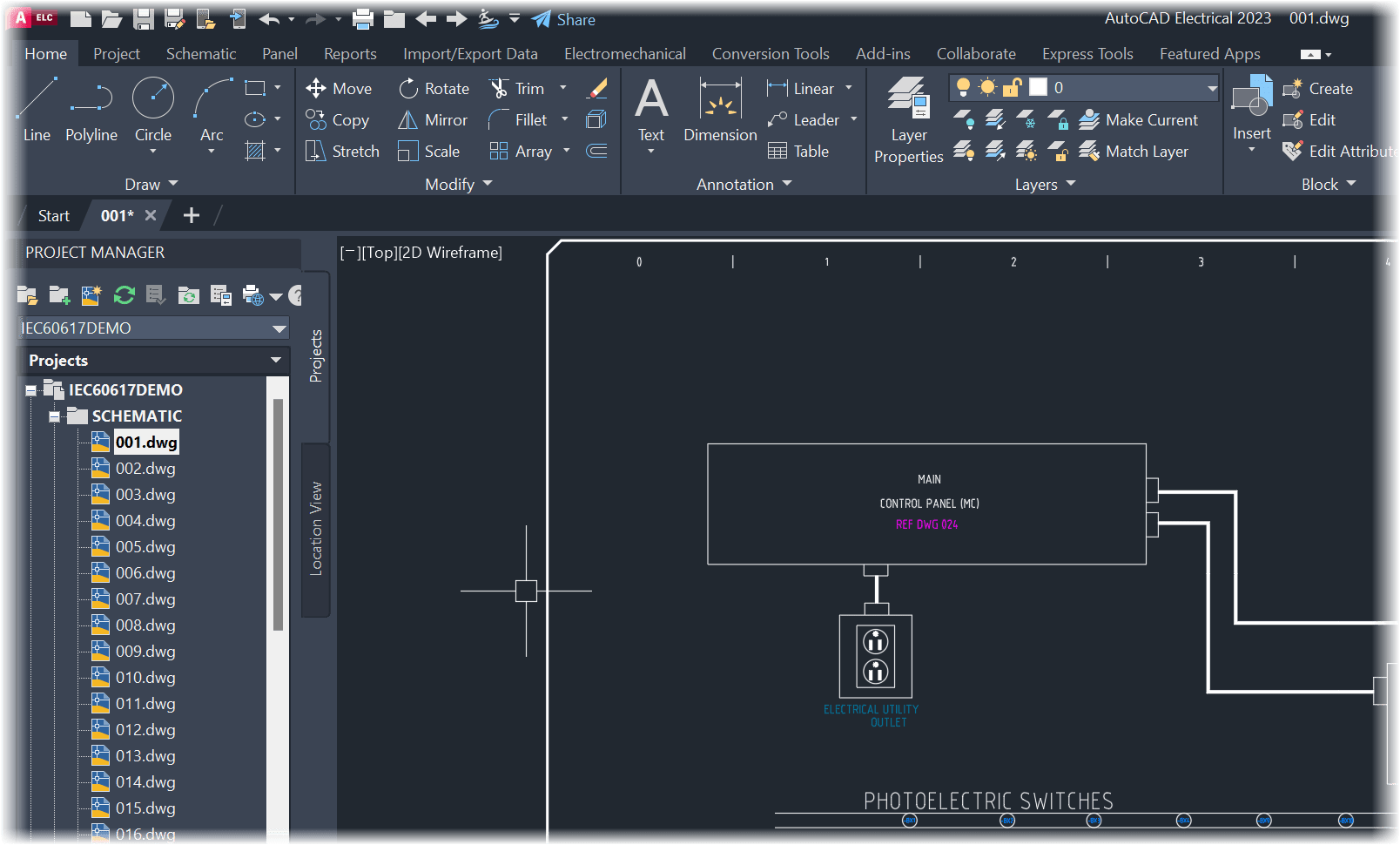
Task: Click the new project icon in Project Manager
Action: [x=58, y=294]
